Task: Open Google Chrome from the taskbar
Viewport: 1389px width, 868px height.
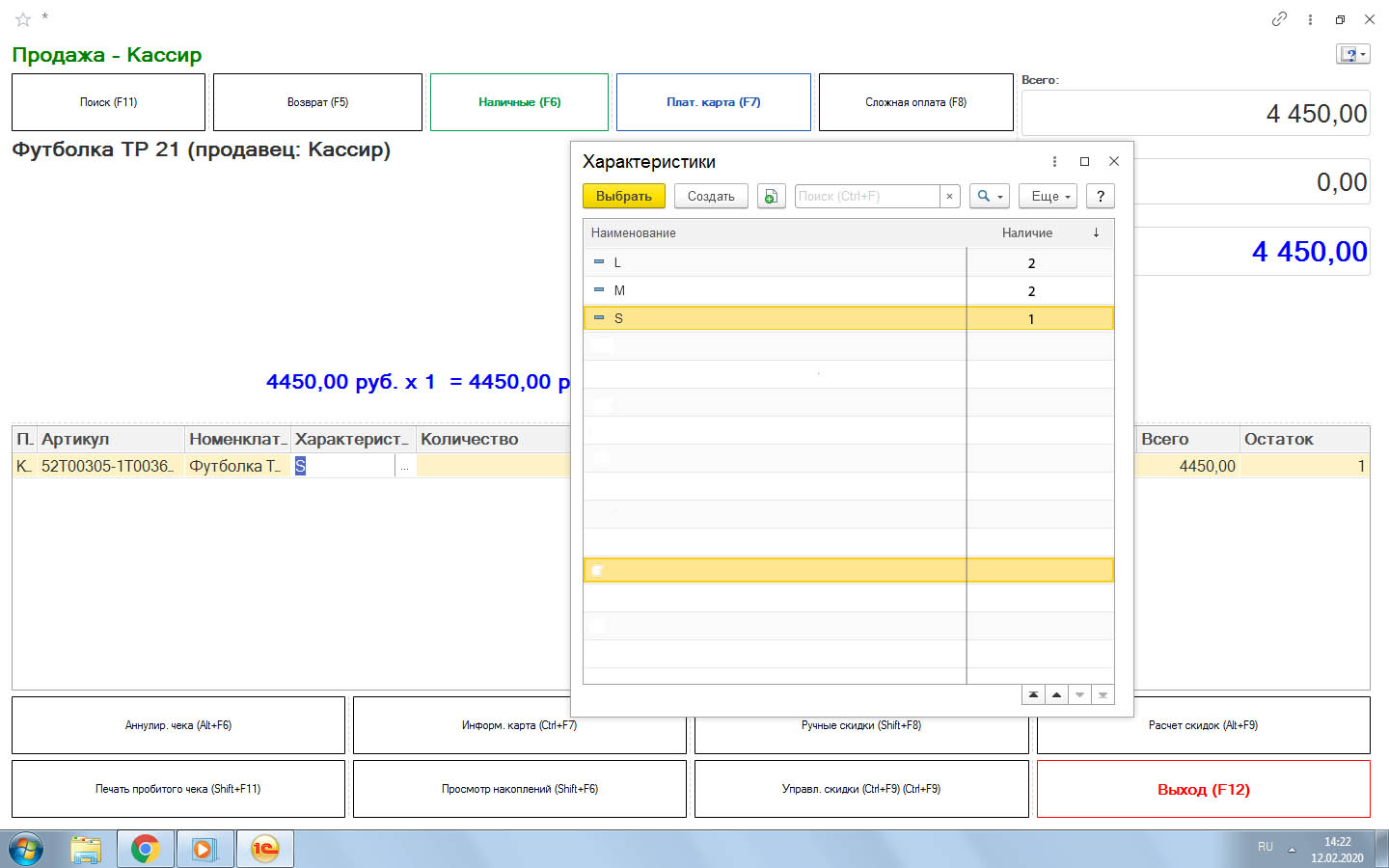Action: tap(146, 849)
